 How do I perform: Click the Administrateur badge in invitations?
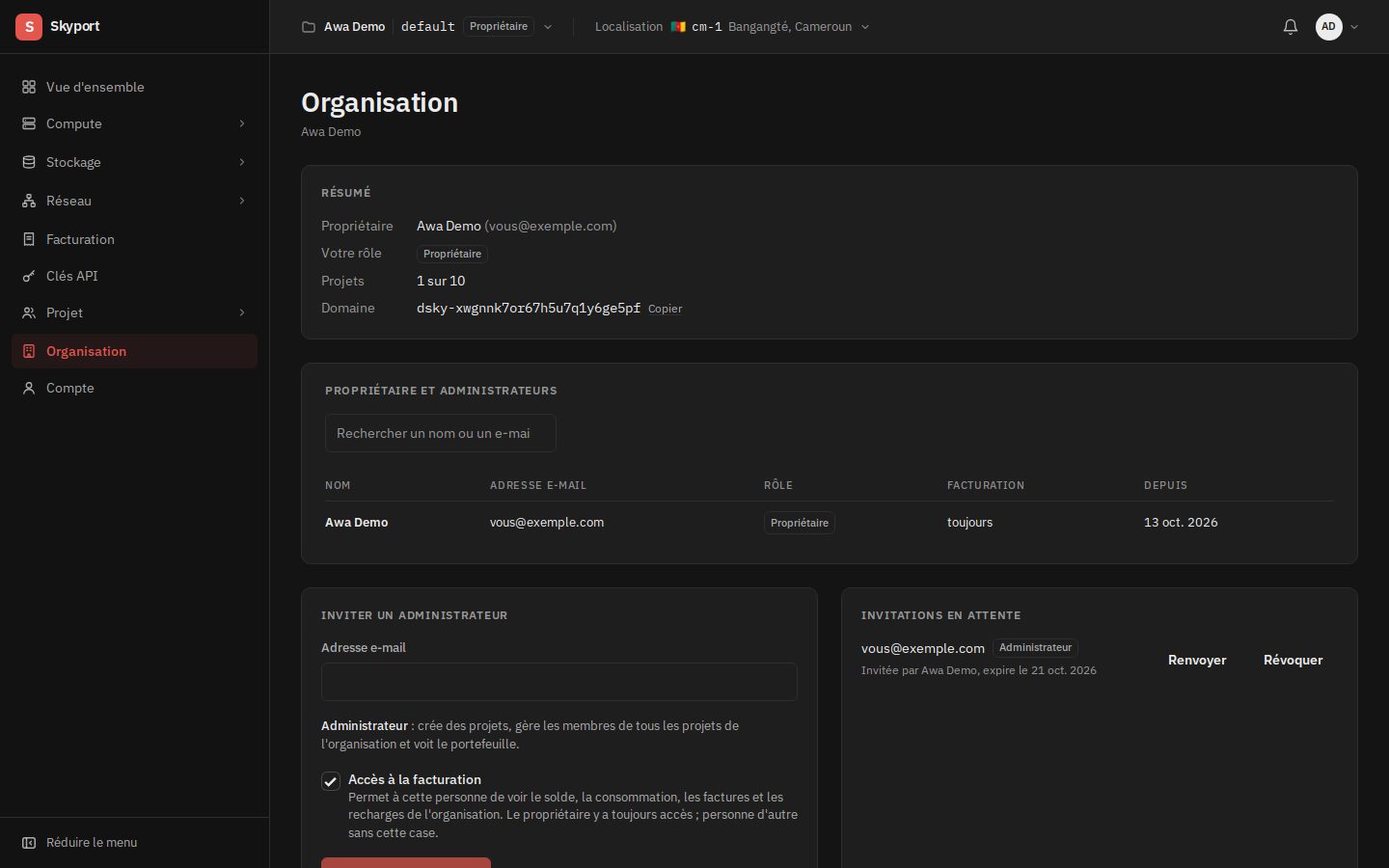(1035, 648)
